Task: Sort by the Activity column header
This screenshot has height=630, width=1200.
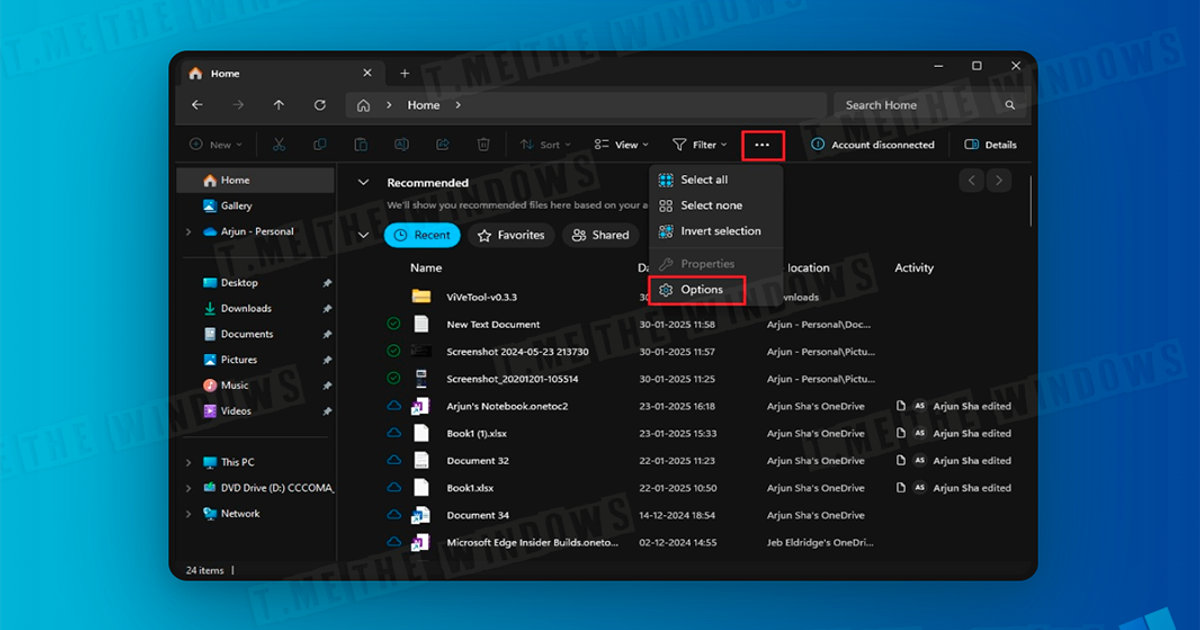Action: click(914, 268)
